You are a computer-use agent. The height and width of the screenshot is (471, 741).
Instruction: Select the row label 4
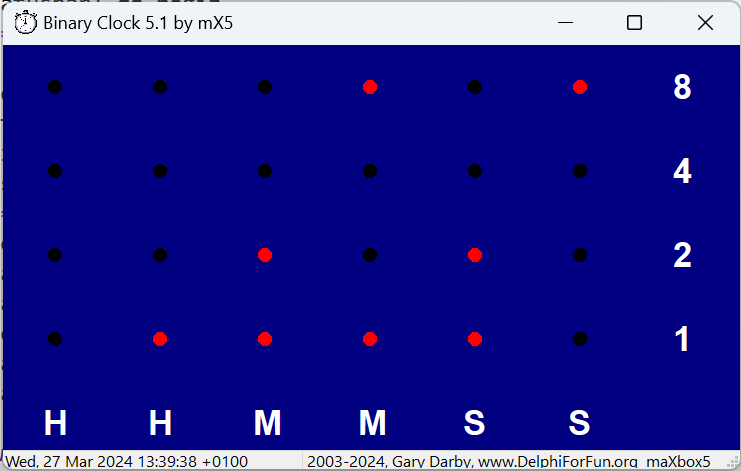point(682,172)
